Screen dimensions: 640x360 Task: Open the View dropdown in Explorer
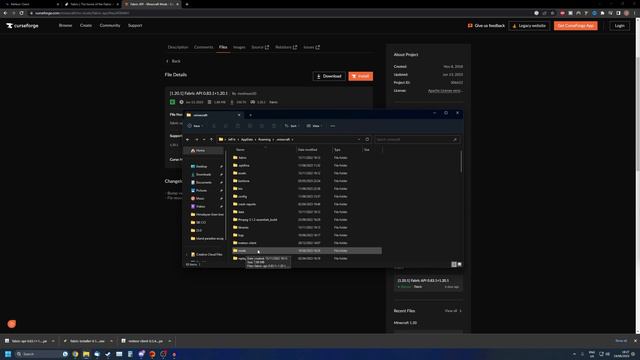click(x=314, y=126)
